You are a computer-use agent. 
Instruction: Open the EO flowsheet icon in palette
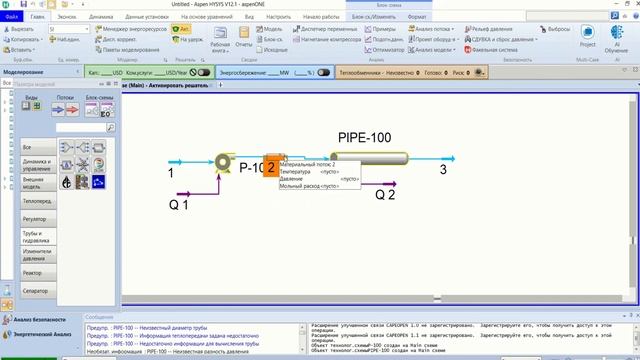107,110
